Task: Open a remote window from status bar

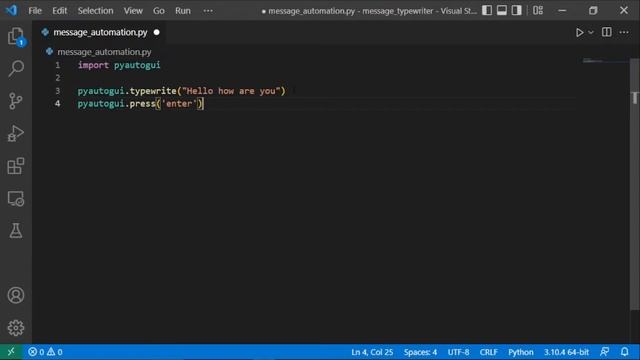Action: 11,352
